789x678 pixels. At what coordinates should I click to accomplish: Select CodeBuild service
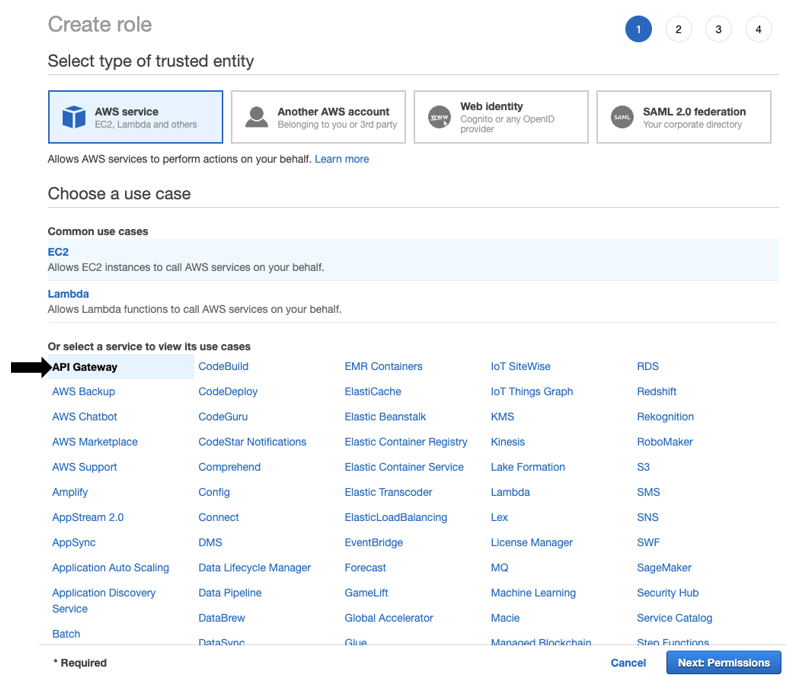(223, 366)
